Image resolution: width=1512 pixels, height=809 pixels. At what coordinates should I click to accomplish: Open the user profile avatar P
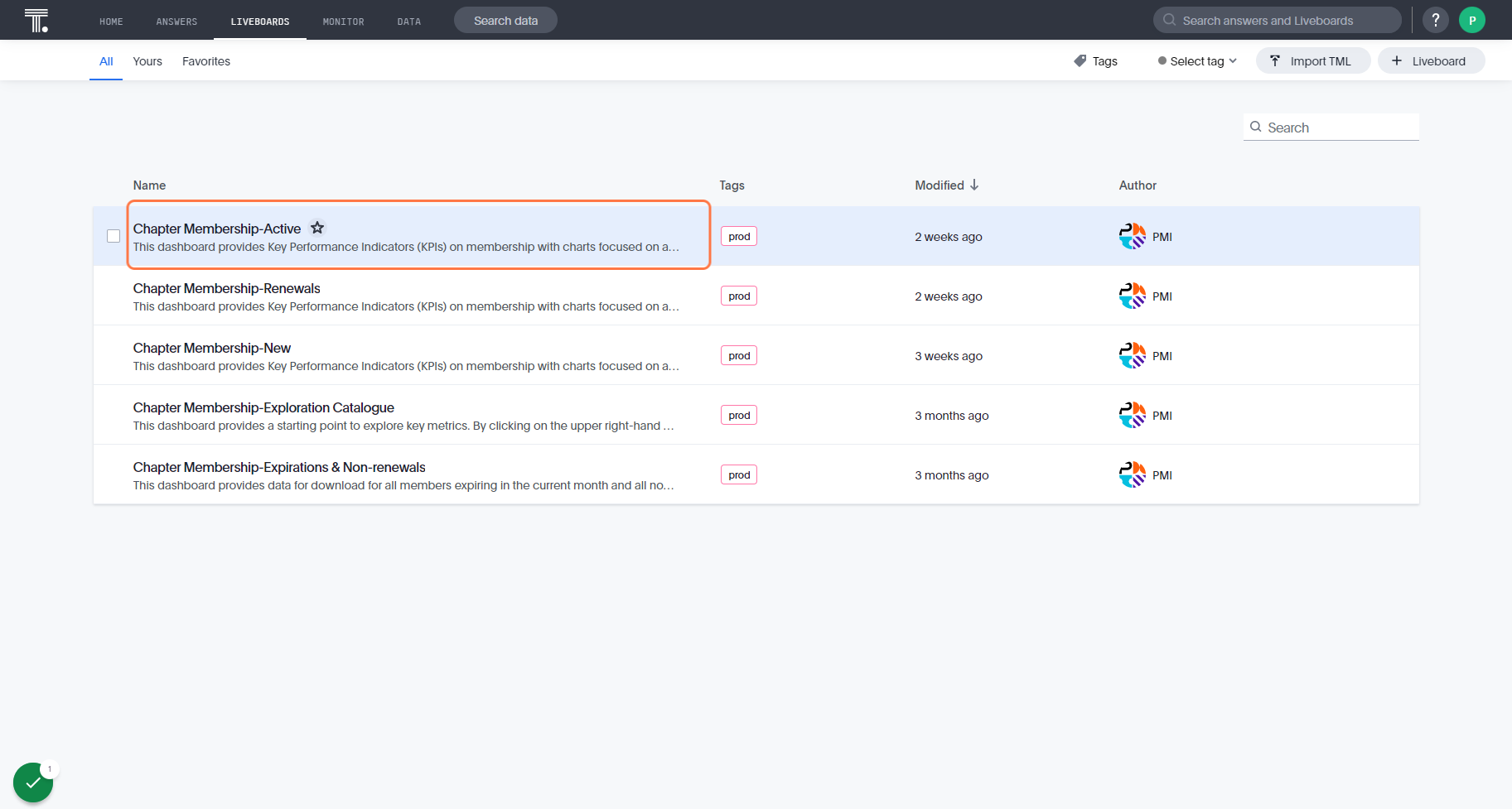coord(1472,20)
